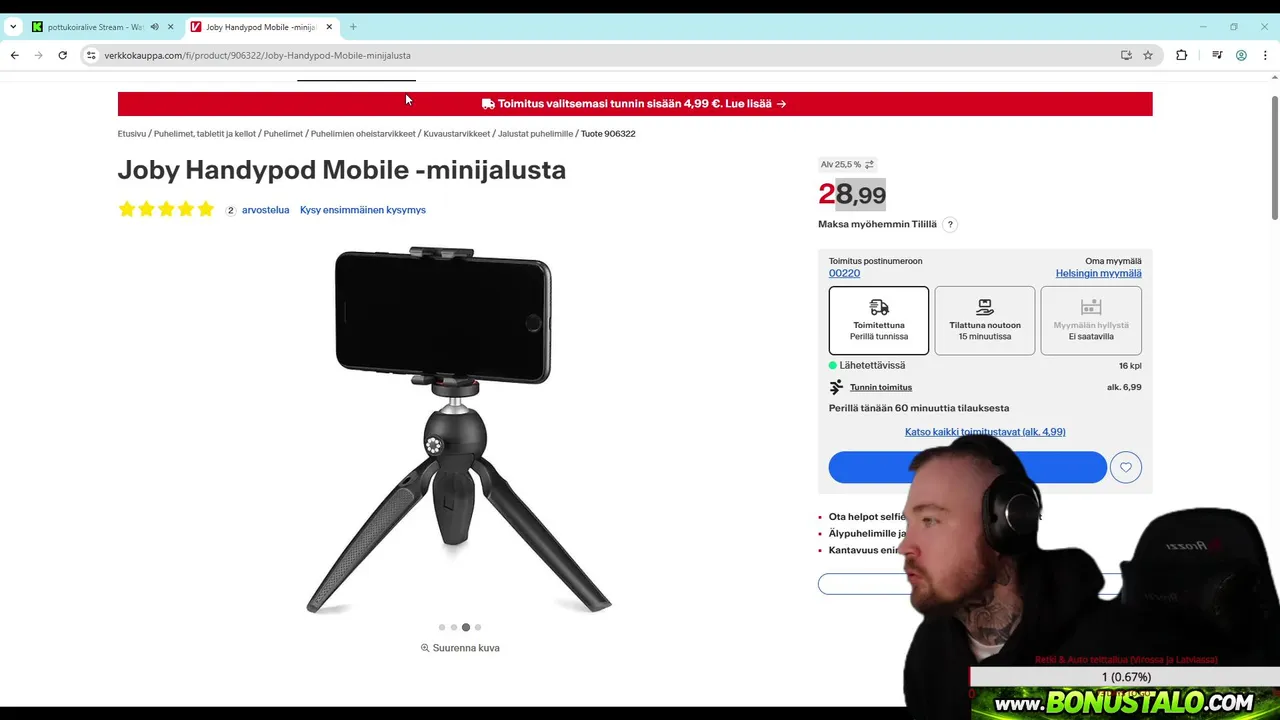The width and height of the screenshot is (1280, 720).
Task: Select the fourth image carousel dot
Action: pyautogui.click(x=478, y=627)
